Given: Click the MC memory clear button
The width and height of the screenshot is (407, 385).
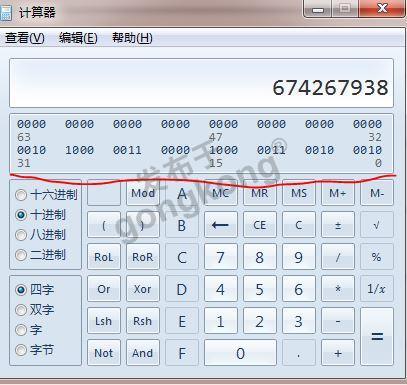Looking at the screenshot, I should [x=221, y=193].
